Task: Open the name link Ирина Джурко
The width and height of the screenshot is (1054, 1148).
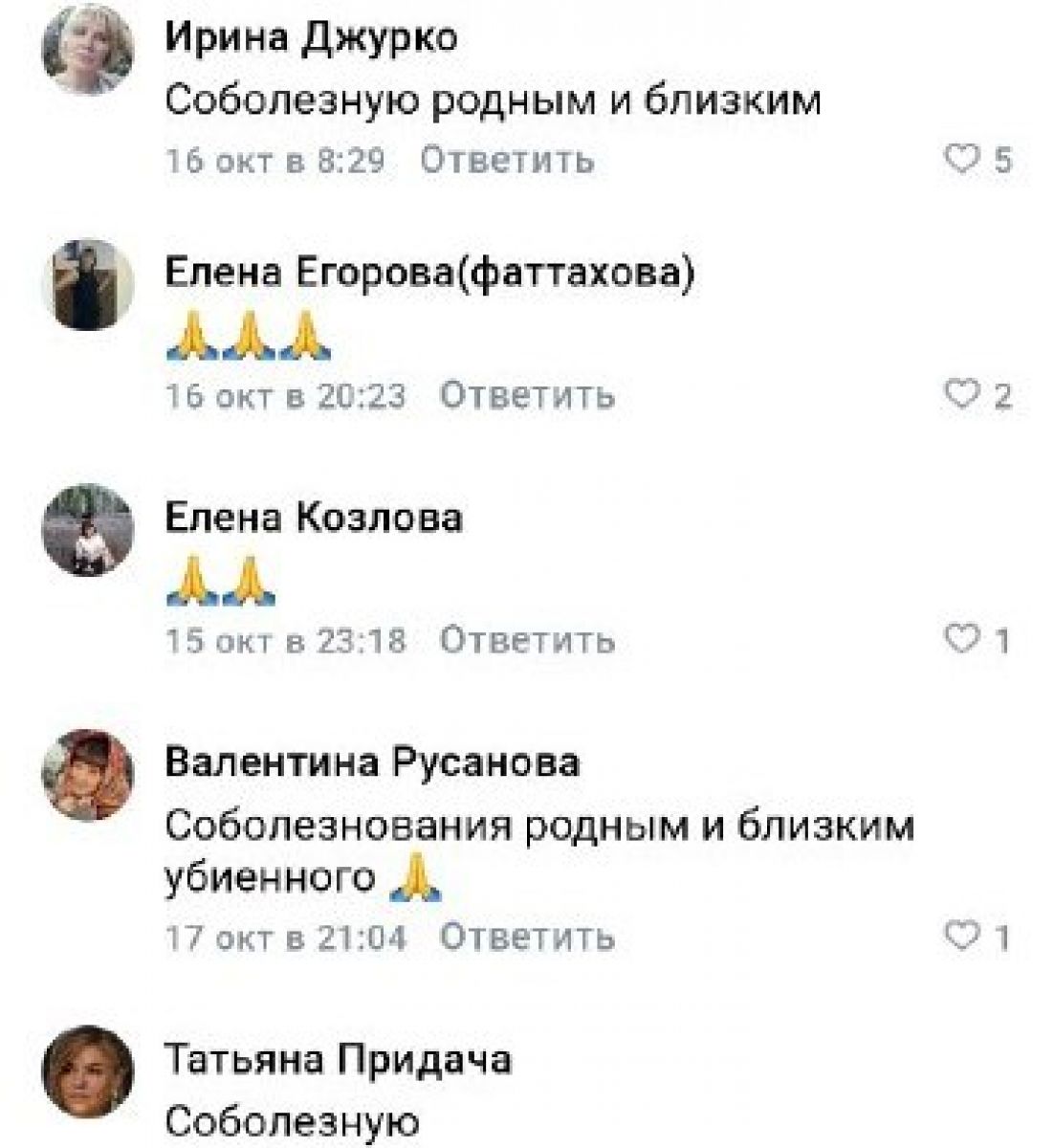Action: pyautogui.click(x=311, y=39)
